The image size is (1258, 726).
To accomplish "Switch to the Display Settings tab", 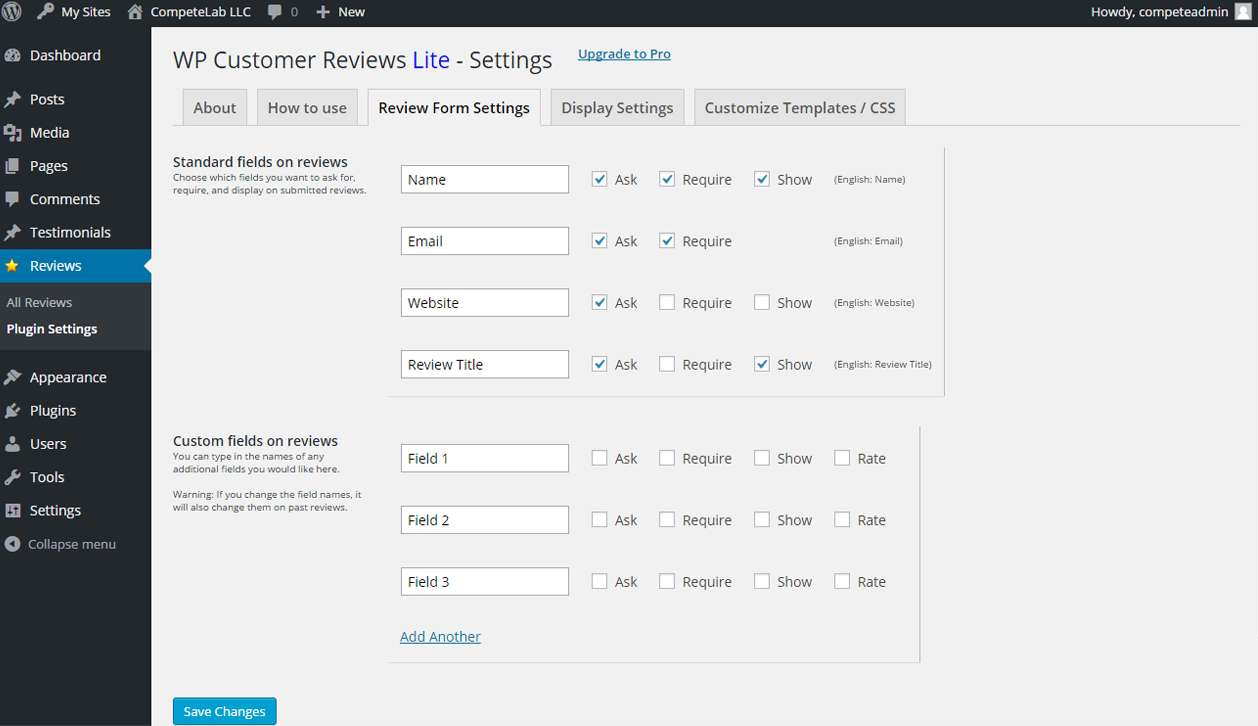I will tap(616, 107).
